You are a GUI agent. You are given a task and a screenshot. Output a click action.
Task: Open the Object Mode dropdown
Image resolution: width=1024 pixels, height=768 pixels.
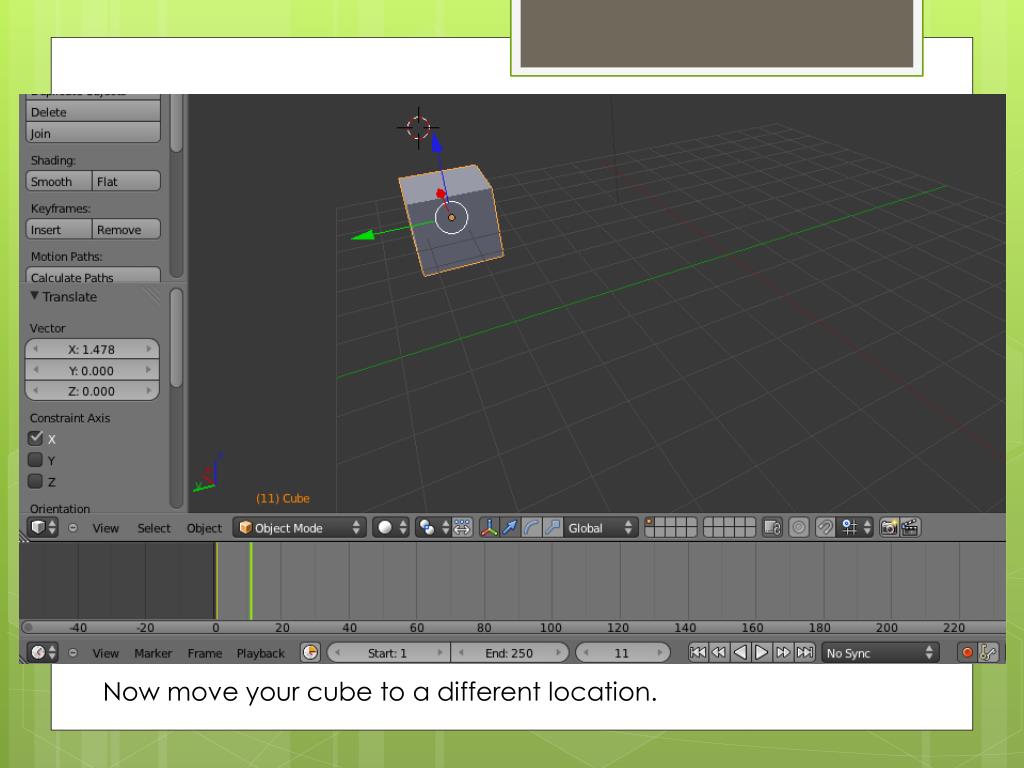(300, 528)
